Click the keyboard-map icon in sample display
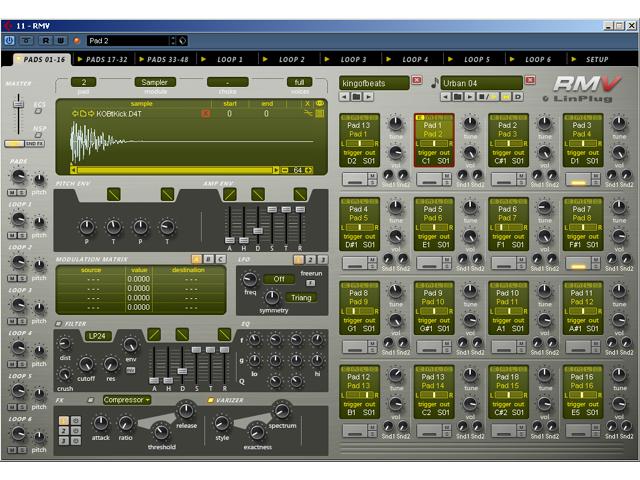The width and height of the screenshot is (640, 480). point(320,114)
